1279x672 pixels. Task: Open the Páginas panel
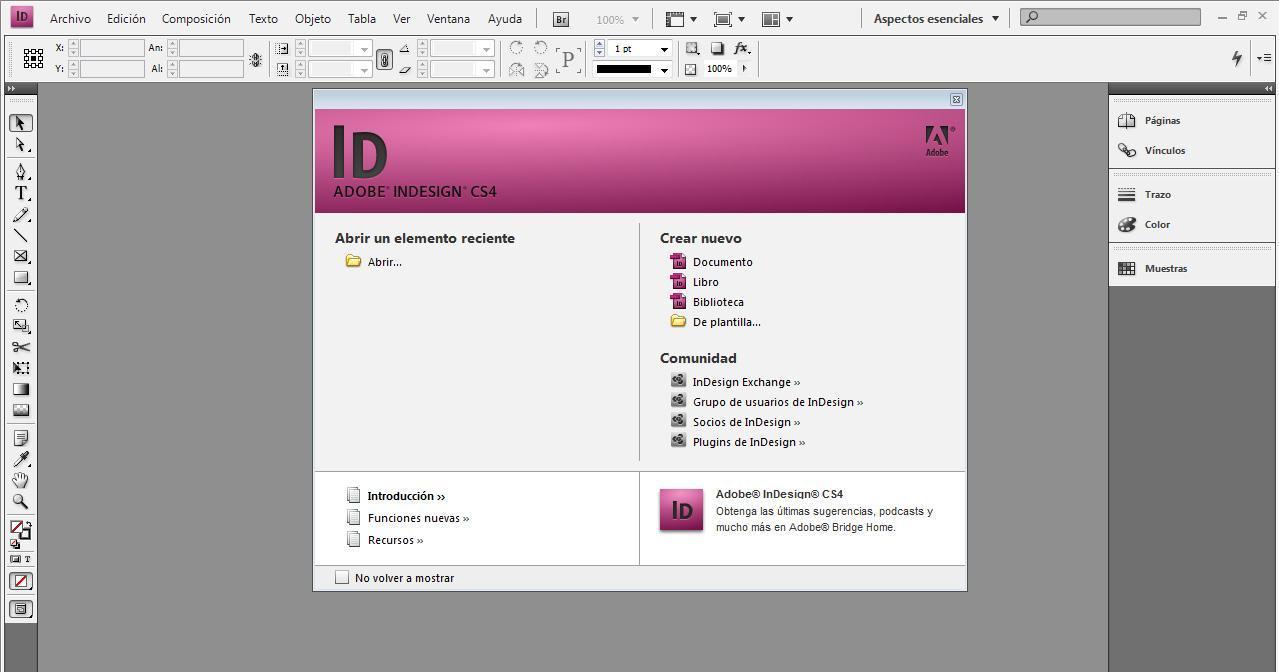coord(1162,120)
